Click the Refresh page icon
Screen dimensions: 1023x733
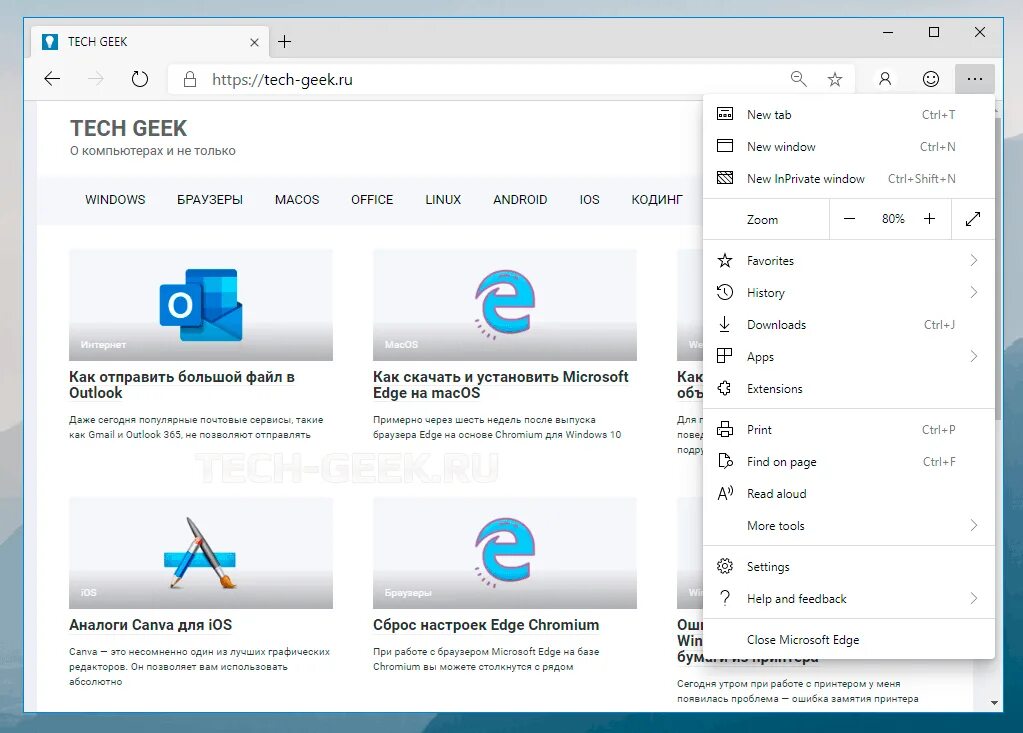pos(140,80)
